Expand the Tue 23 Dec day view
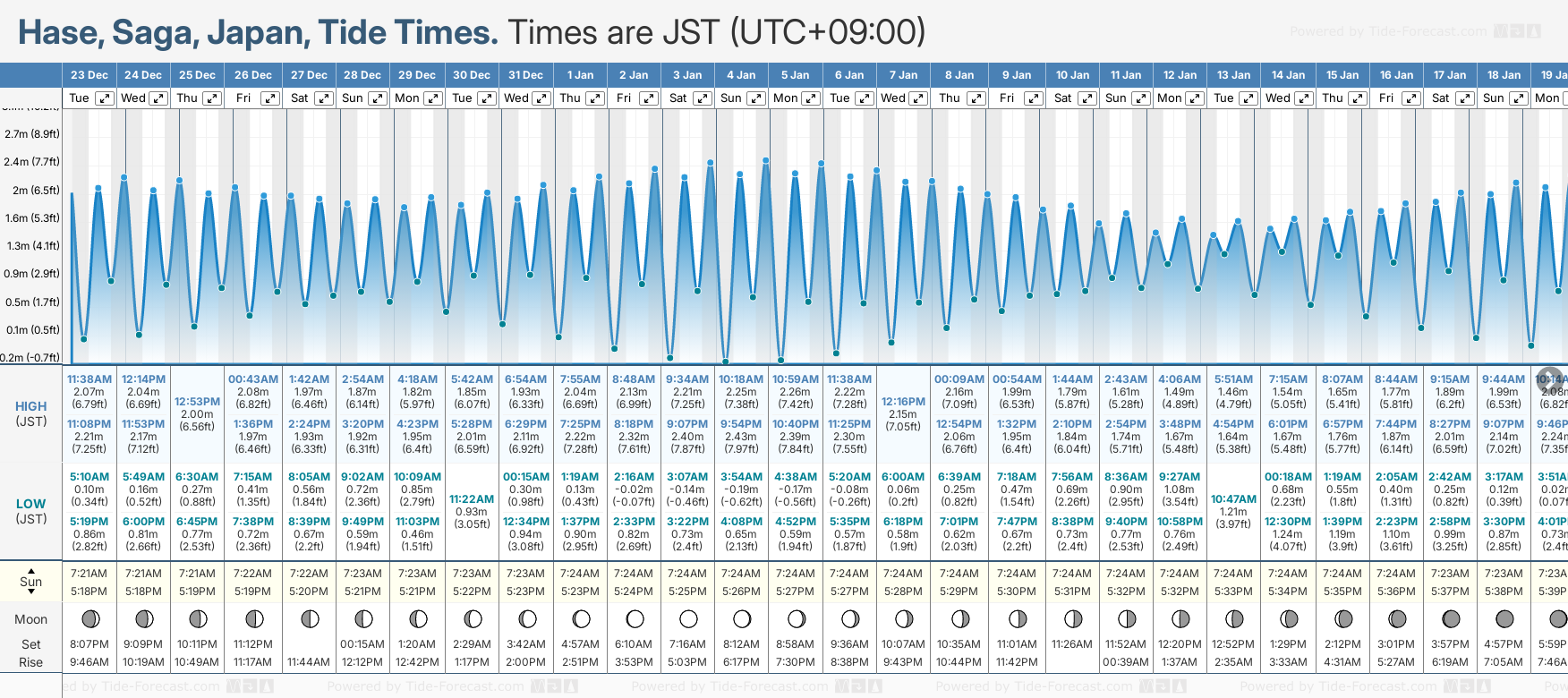 (105, 98)
